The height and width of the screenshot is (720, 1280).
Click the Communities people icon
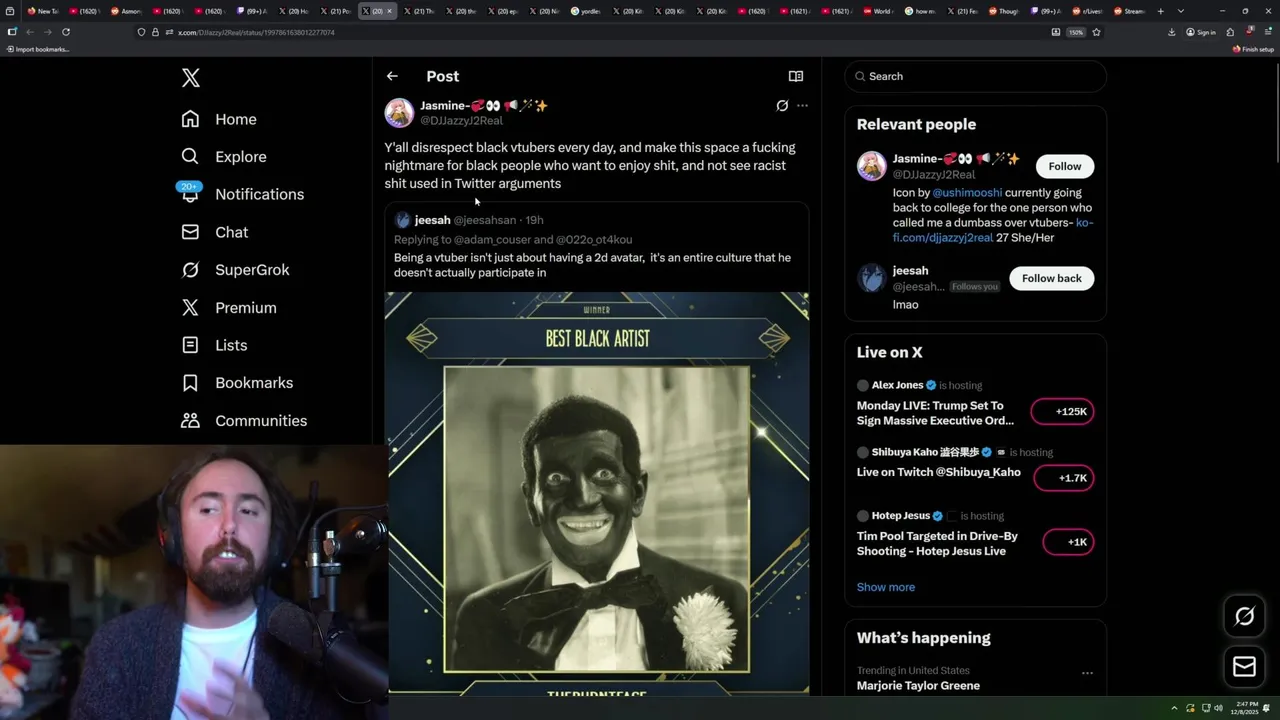[x=190, y=421]
